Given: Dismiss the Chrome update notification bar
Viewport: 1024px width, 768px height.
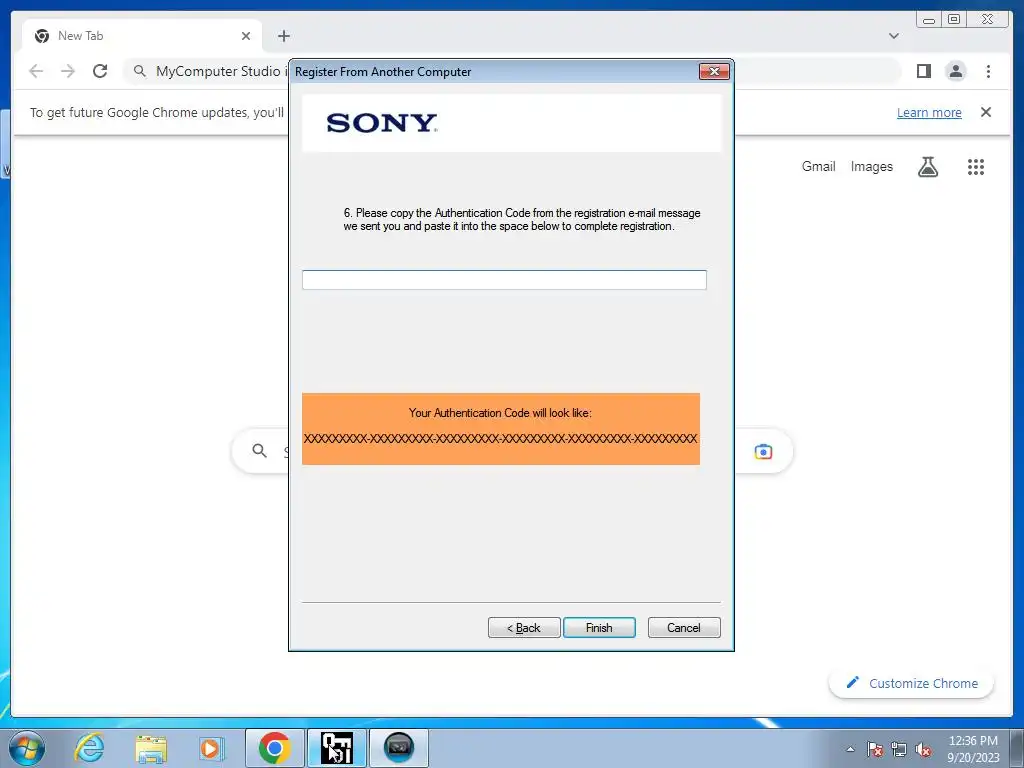Looking at the screenshot, I should click(986, 112).
